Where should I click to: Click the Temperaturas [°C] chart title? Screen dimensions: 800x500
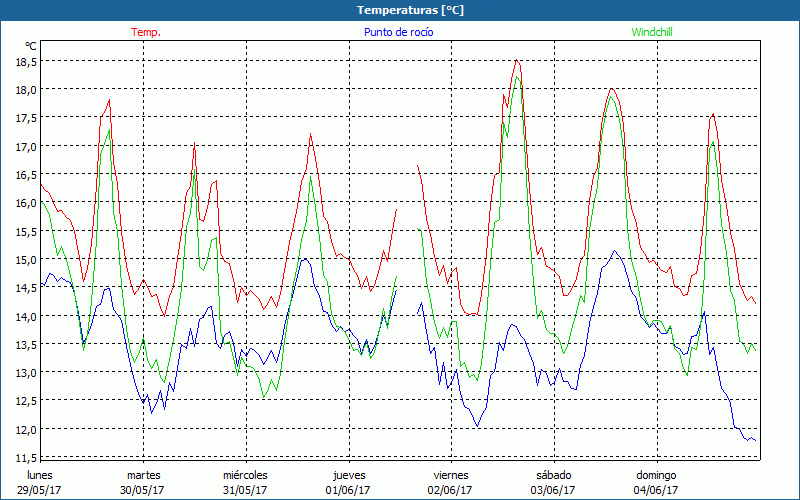[x=410, y=10]
